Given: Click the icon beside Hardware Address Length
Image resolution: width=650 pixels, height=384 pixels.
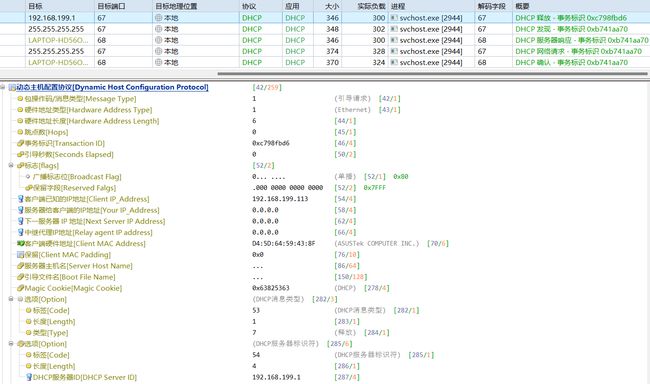Looking at the screenshot, I should click(20, 121).
